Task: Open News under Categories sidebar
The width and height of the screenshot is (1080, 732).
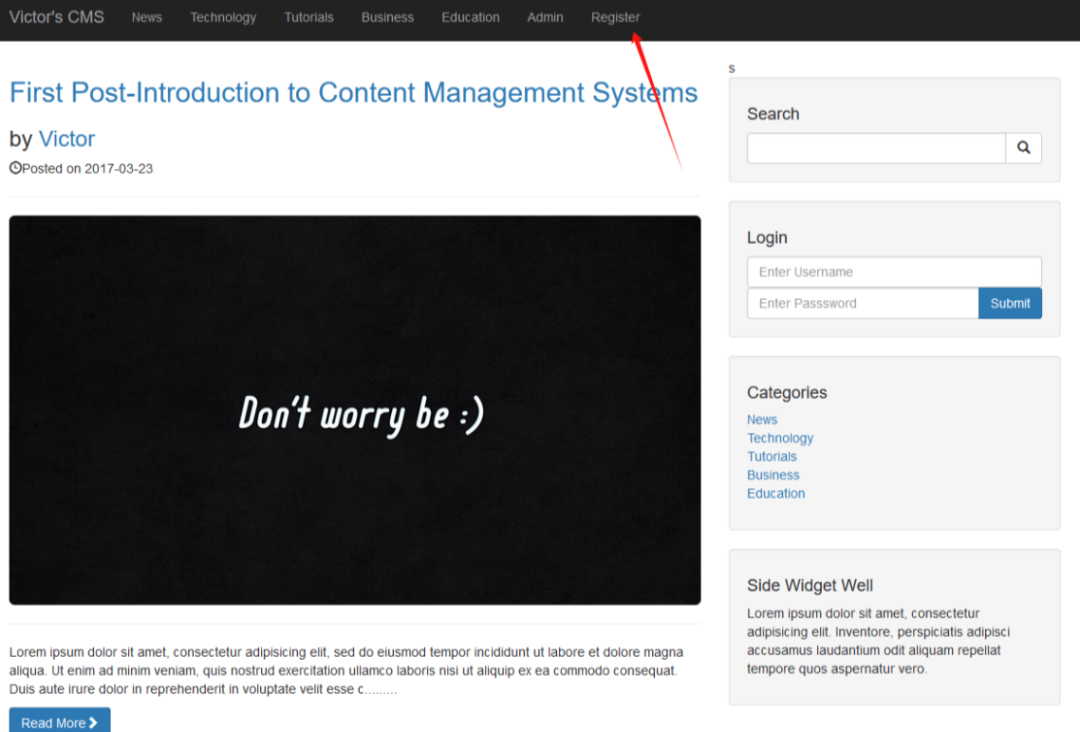Action: [761, 420]
